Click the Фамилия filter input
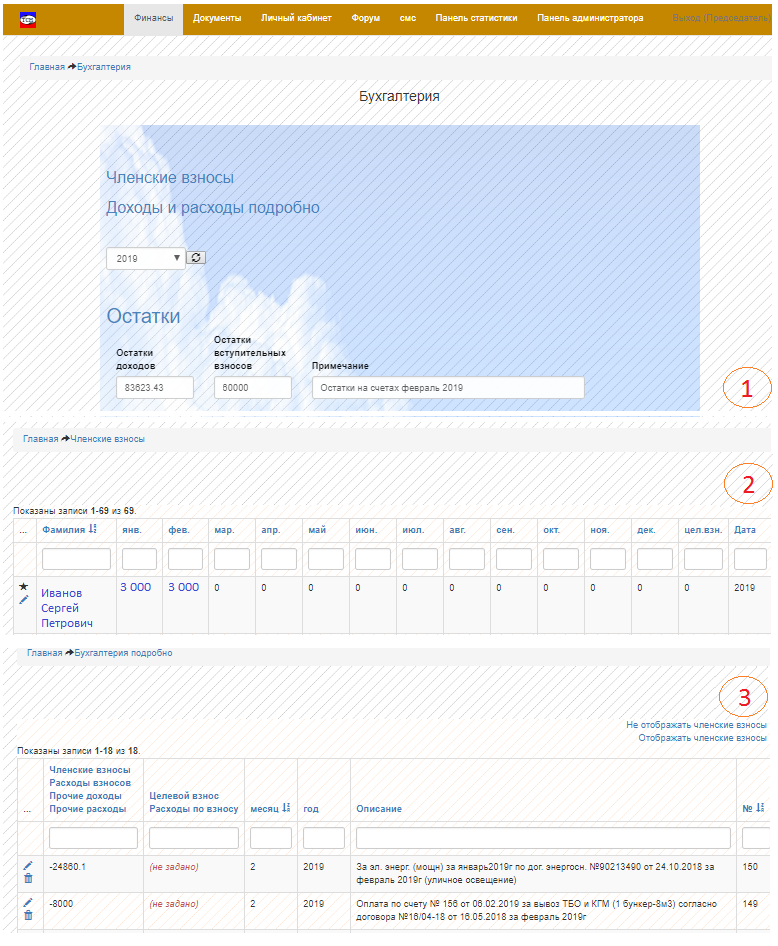 point(77,559)
